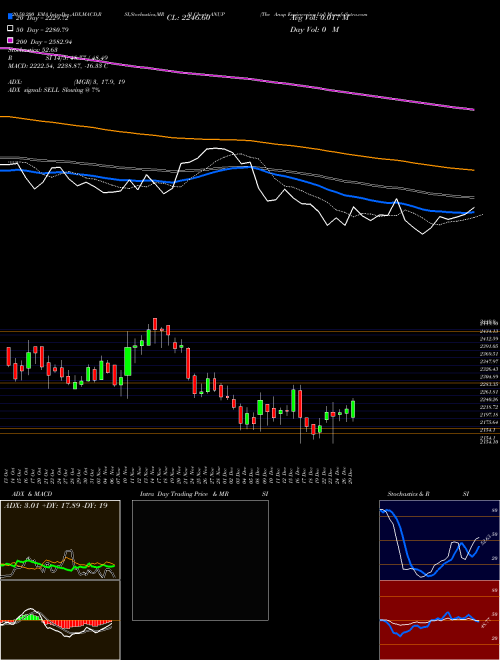Select the '50 Day = 2280.79' legend text
Image resolution: width=500 pixels, height=660 pixels.
point(43,30)
